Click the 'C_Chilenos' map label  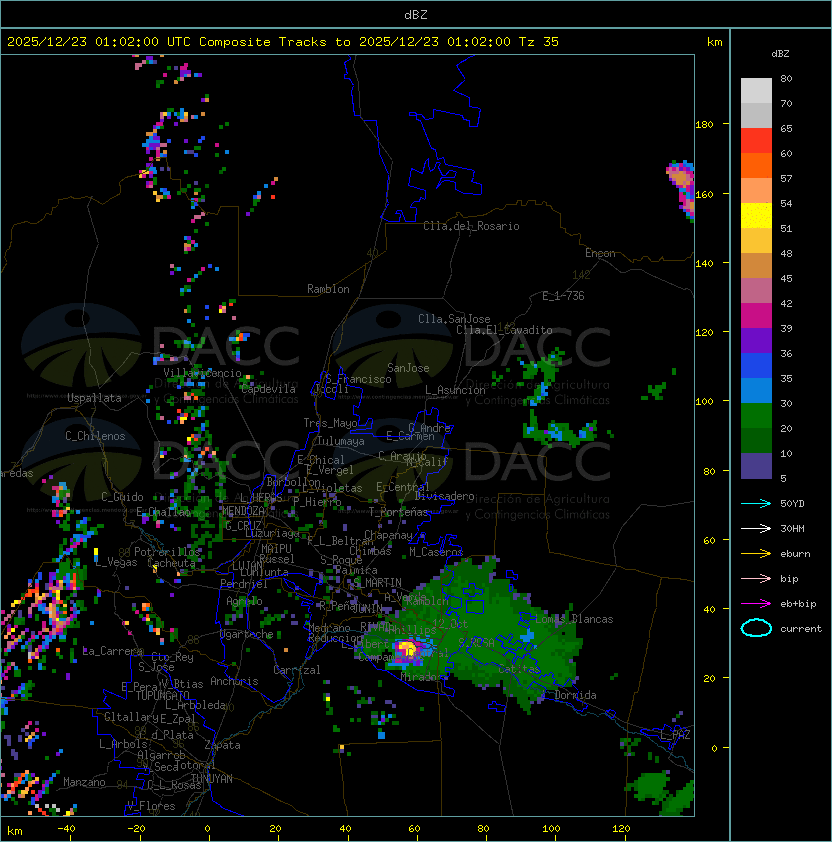click(95, 436)
